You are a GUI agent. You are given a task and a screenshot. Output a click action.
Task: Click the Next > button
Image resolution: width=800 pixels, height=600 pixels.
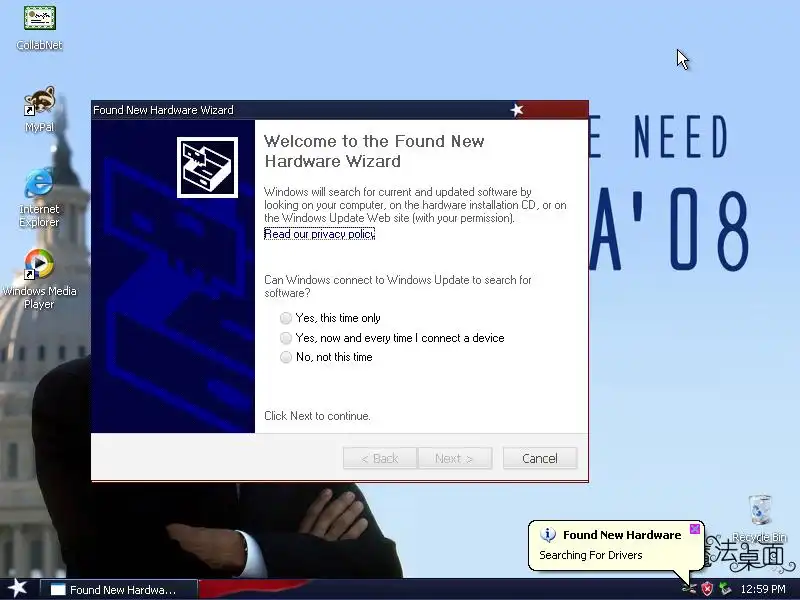(454, 458)
